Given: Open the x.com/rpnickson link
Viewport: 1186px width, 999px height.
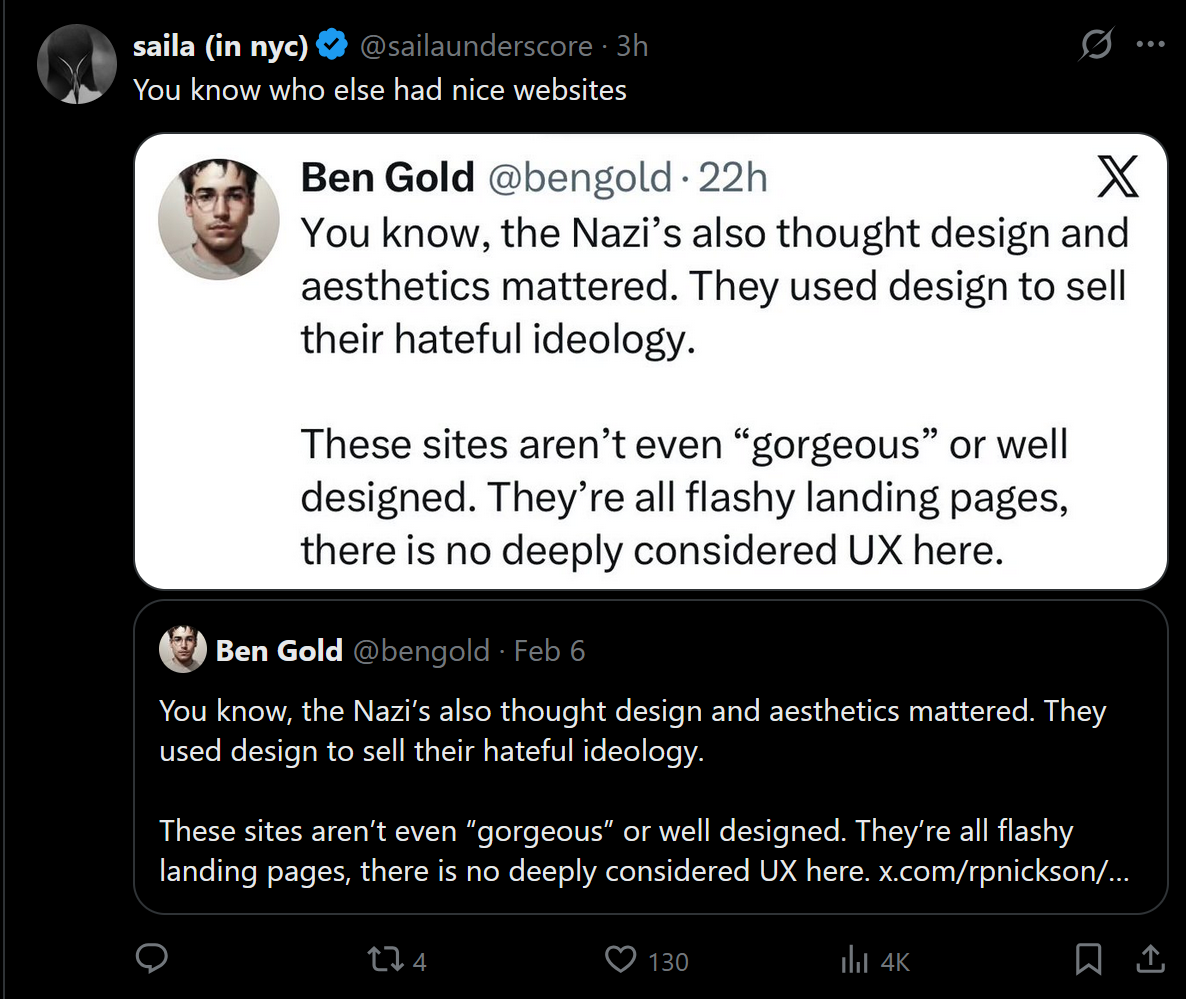Looking at the screenshot, I should 1003,871.
